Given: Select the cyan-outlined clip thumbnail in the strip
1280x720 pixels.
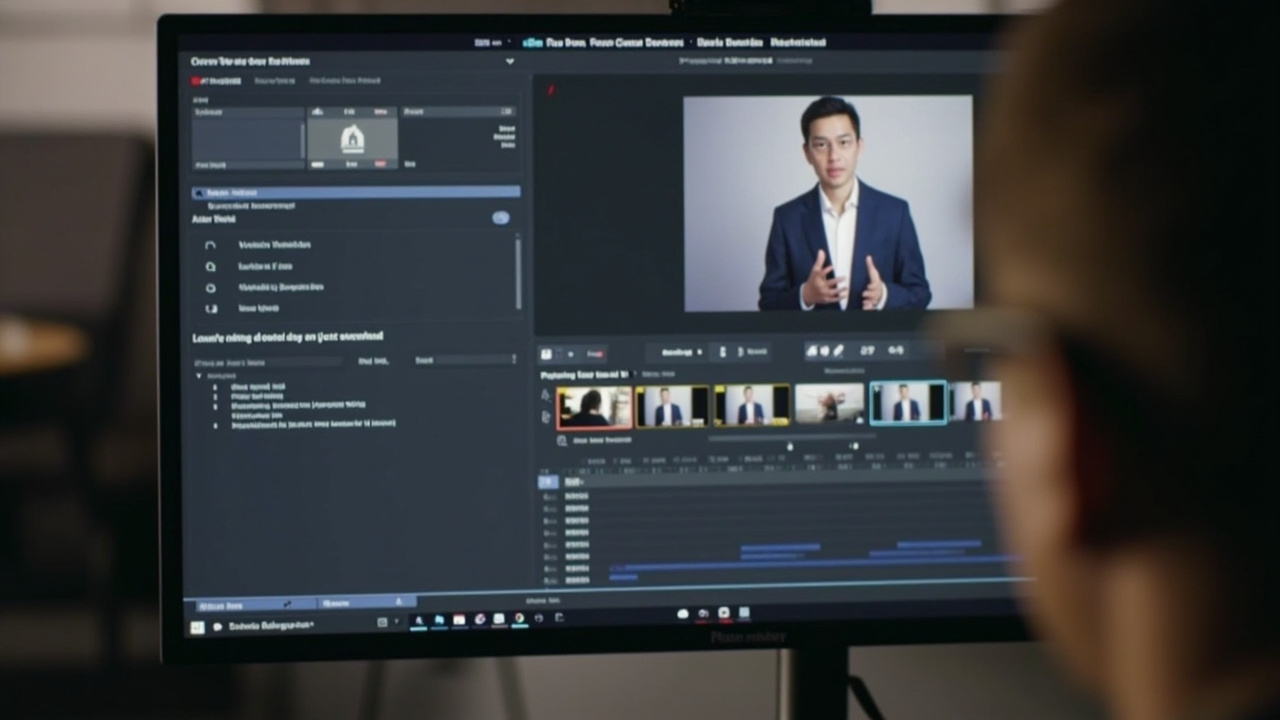Looking at the screenshot, I should tap(908, 403).
